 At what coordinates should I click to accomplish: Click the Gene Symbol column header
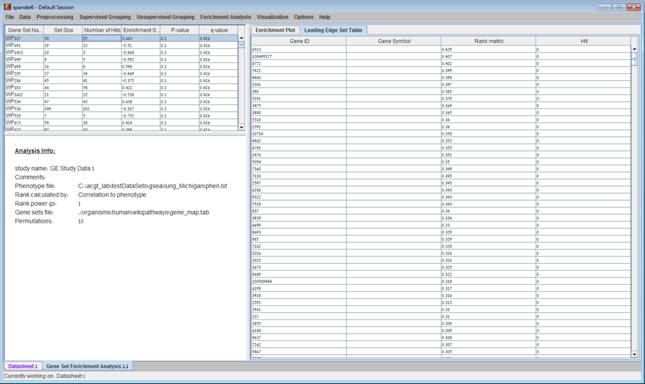[x=394, y=41]
